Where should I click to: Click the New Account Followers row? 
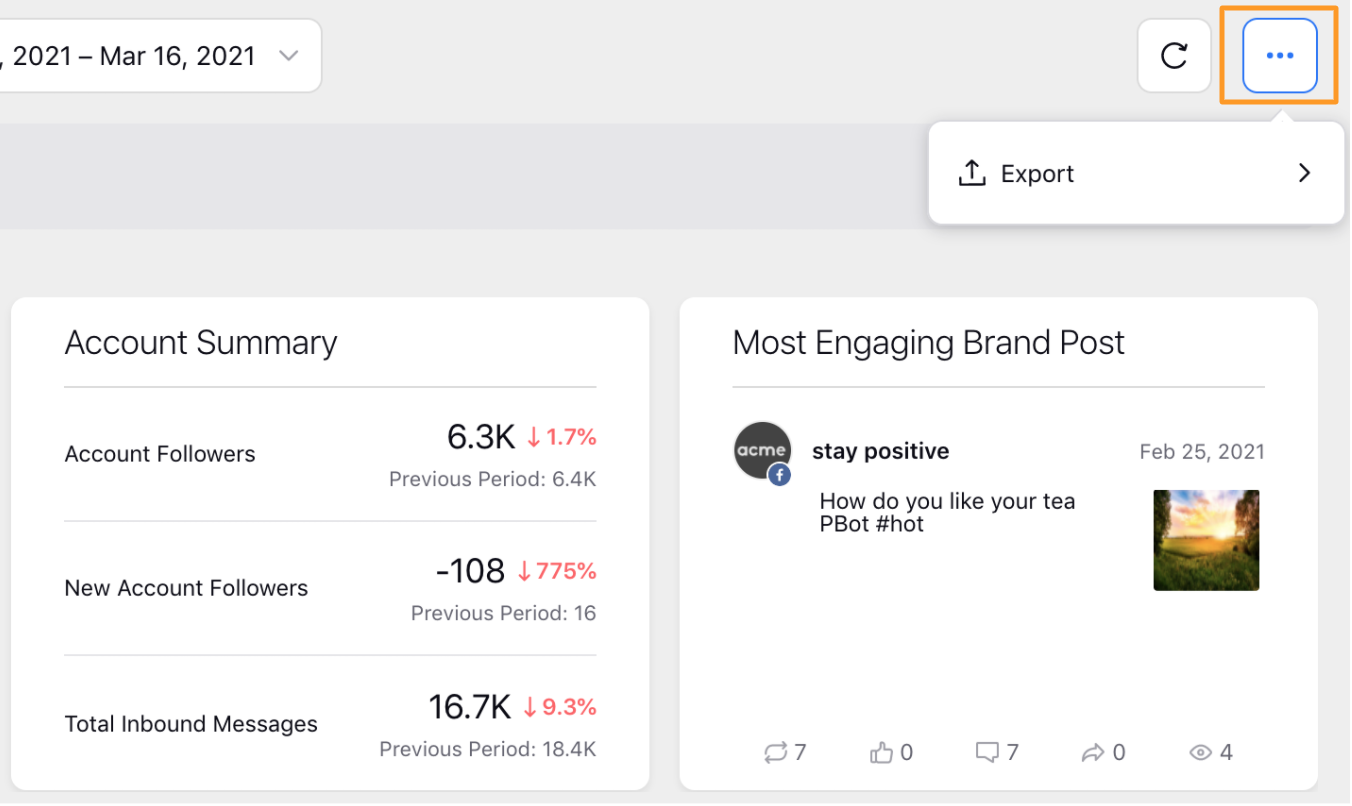(x=330, y=588)
